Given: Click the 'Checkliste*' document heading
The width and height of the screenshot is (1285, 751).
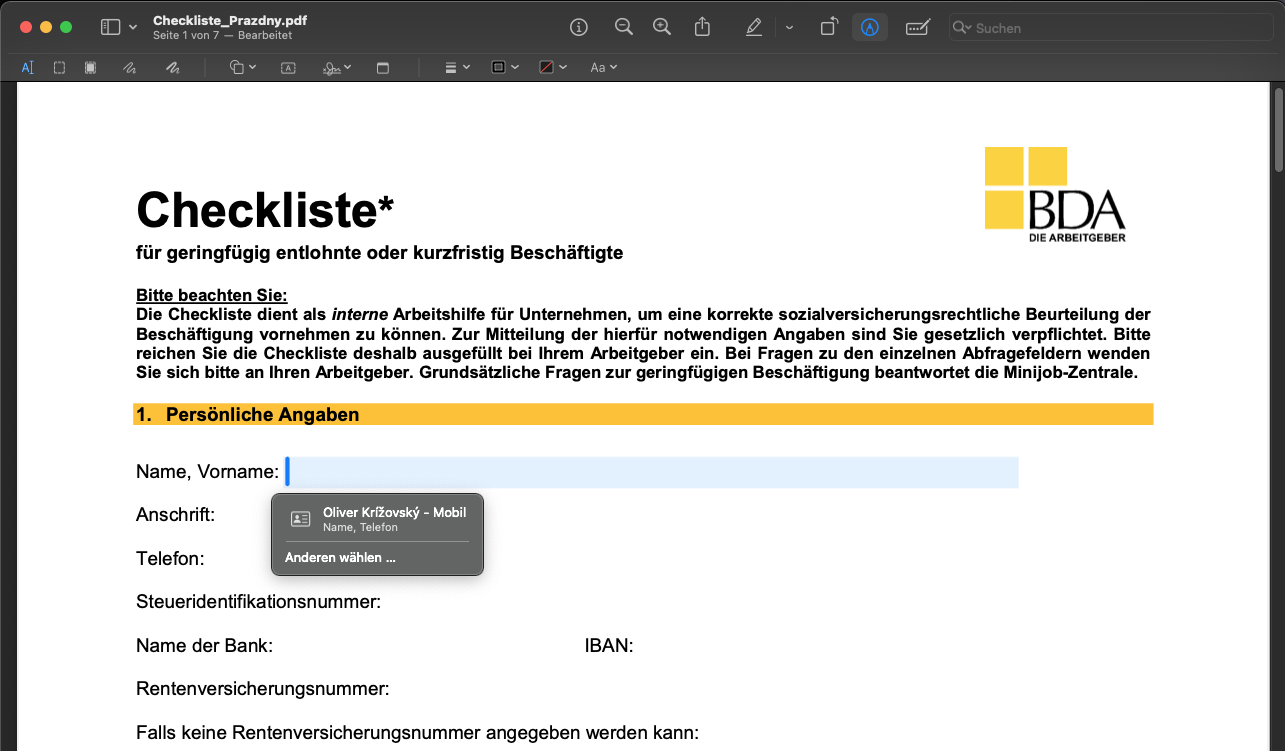Looking at the screenshot, I should [x=265, y=210].
